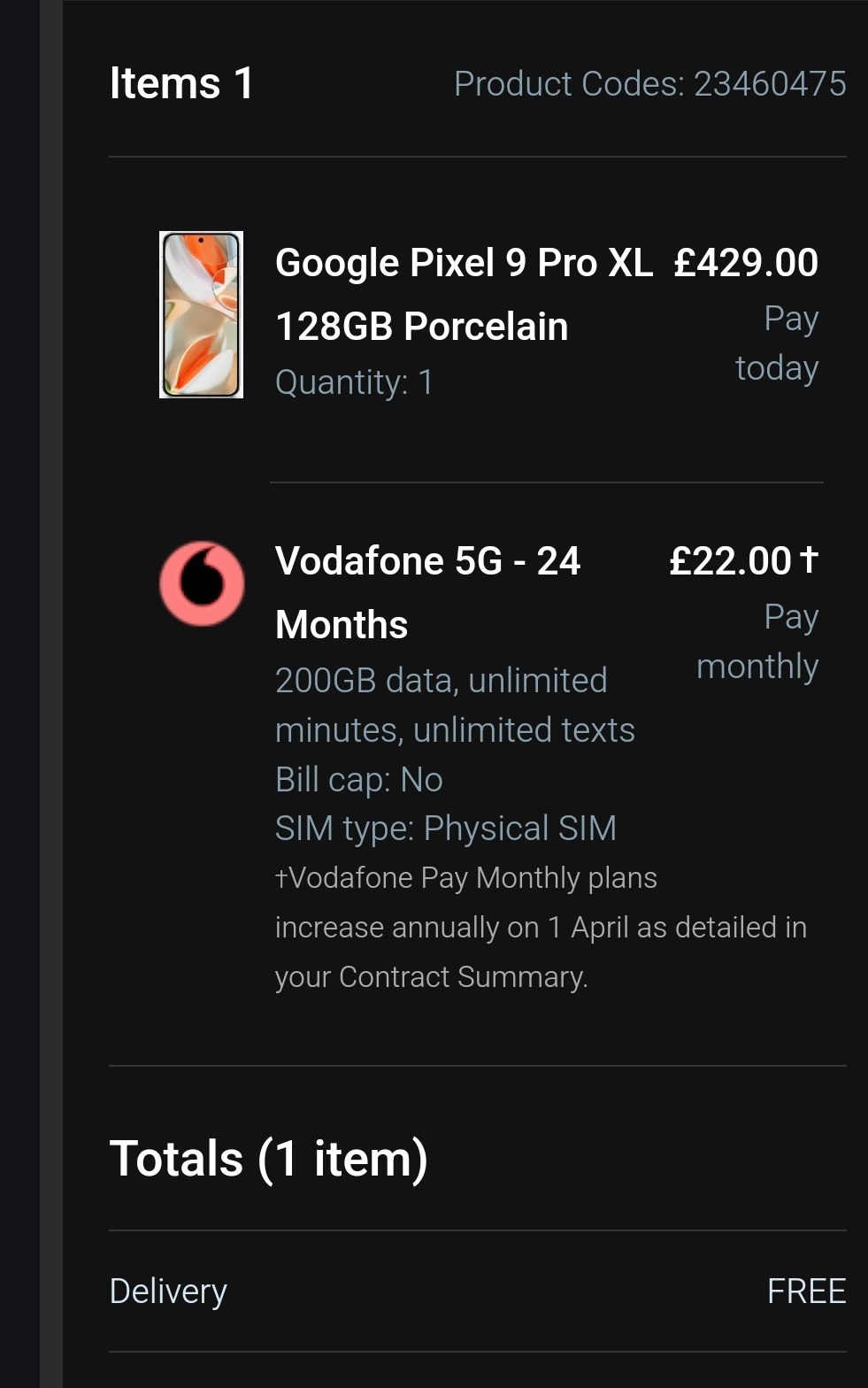Tap the Quantity: 1 label
868x1388 pixels.
(x=354, y=382)
